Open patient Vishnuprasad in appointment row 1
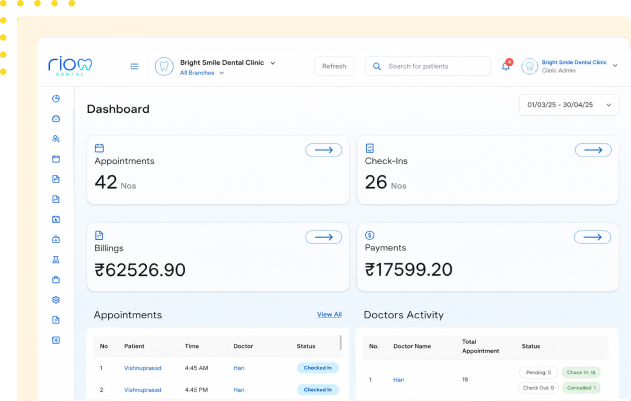This screenshot has width=631, height=401. point(142,368)
